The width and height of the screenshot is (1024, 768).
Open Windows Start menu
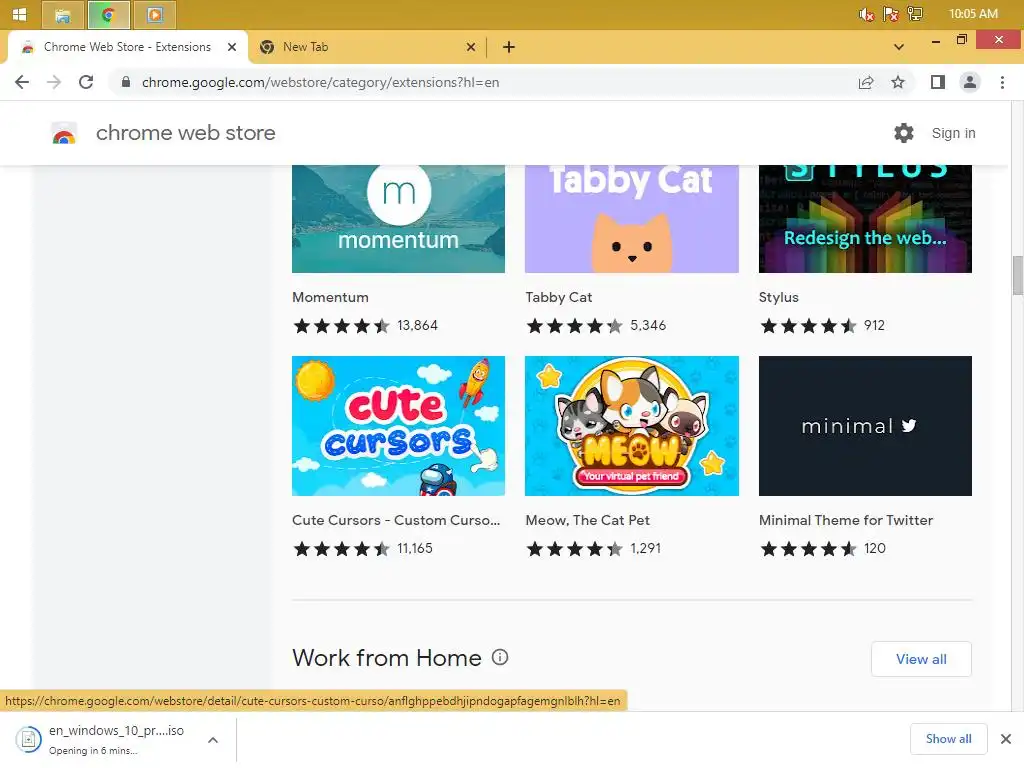click(x=20, y=14)
